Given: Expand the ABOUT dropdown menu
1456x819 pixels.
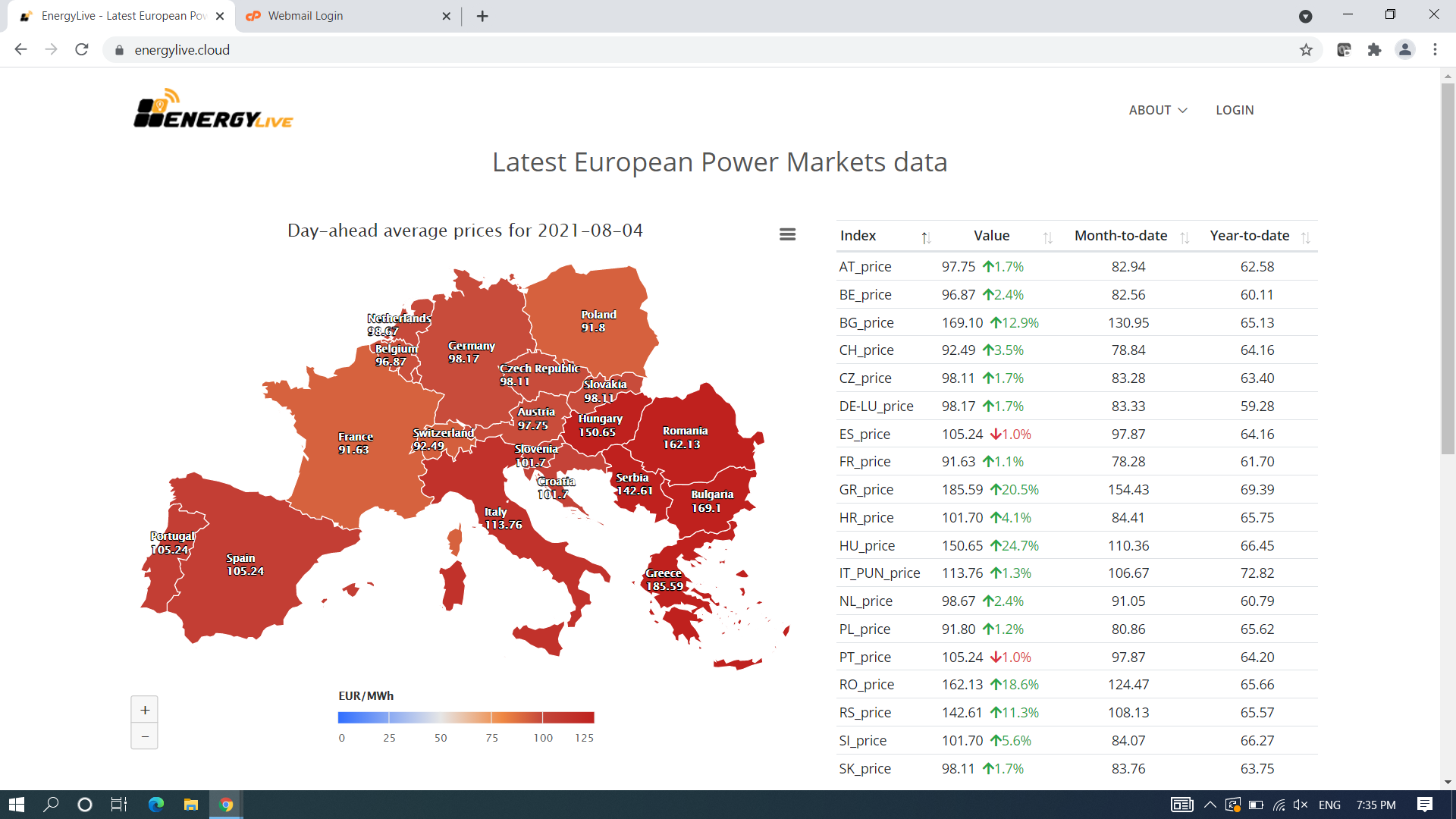Looking at the screenshot, I should tap(1157, 110).
